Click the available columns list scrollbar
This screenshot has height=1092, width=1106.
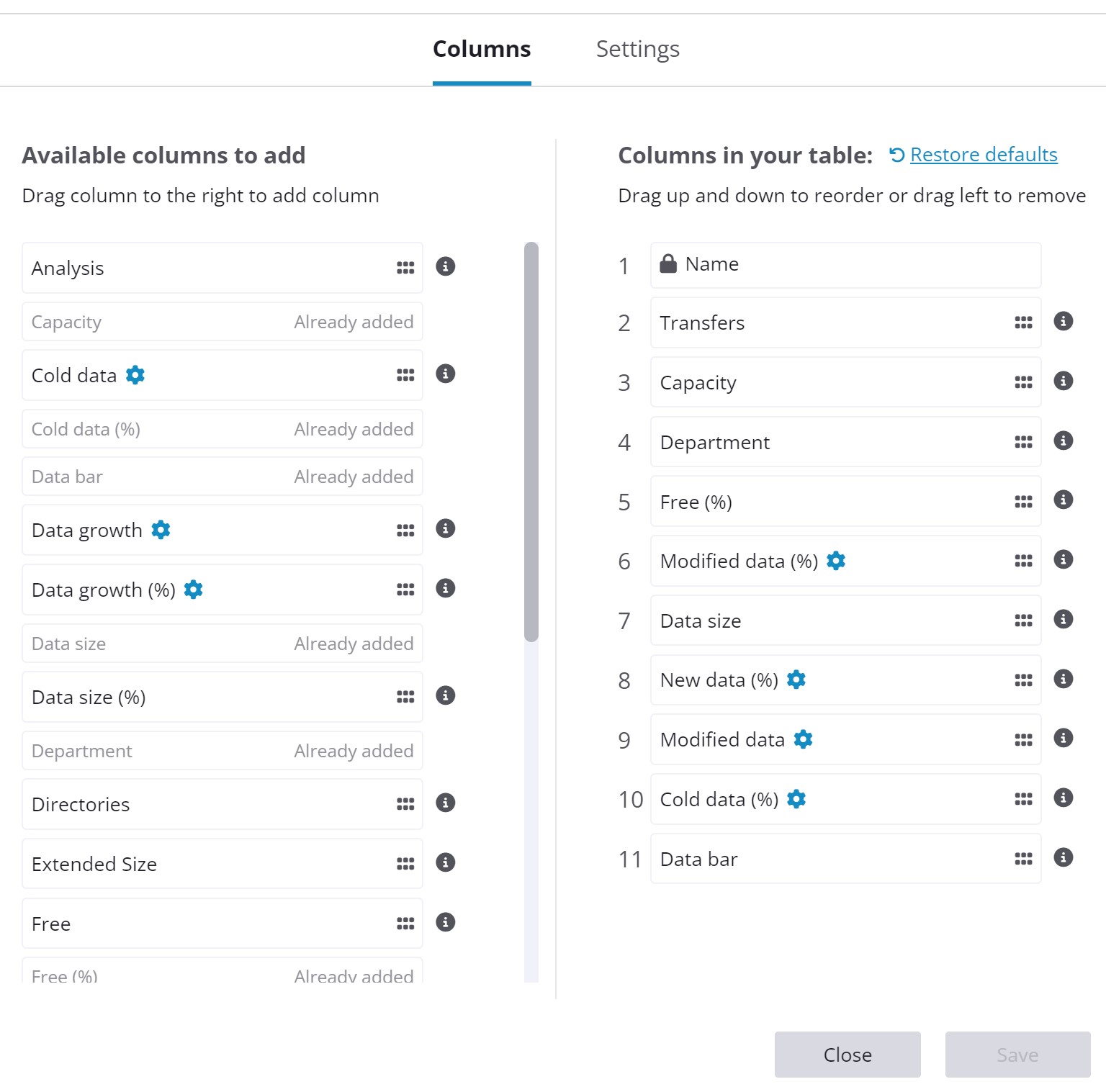pyautogui.click(x=531, y=441)
